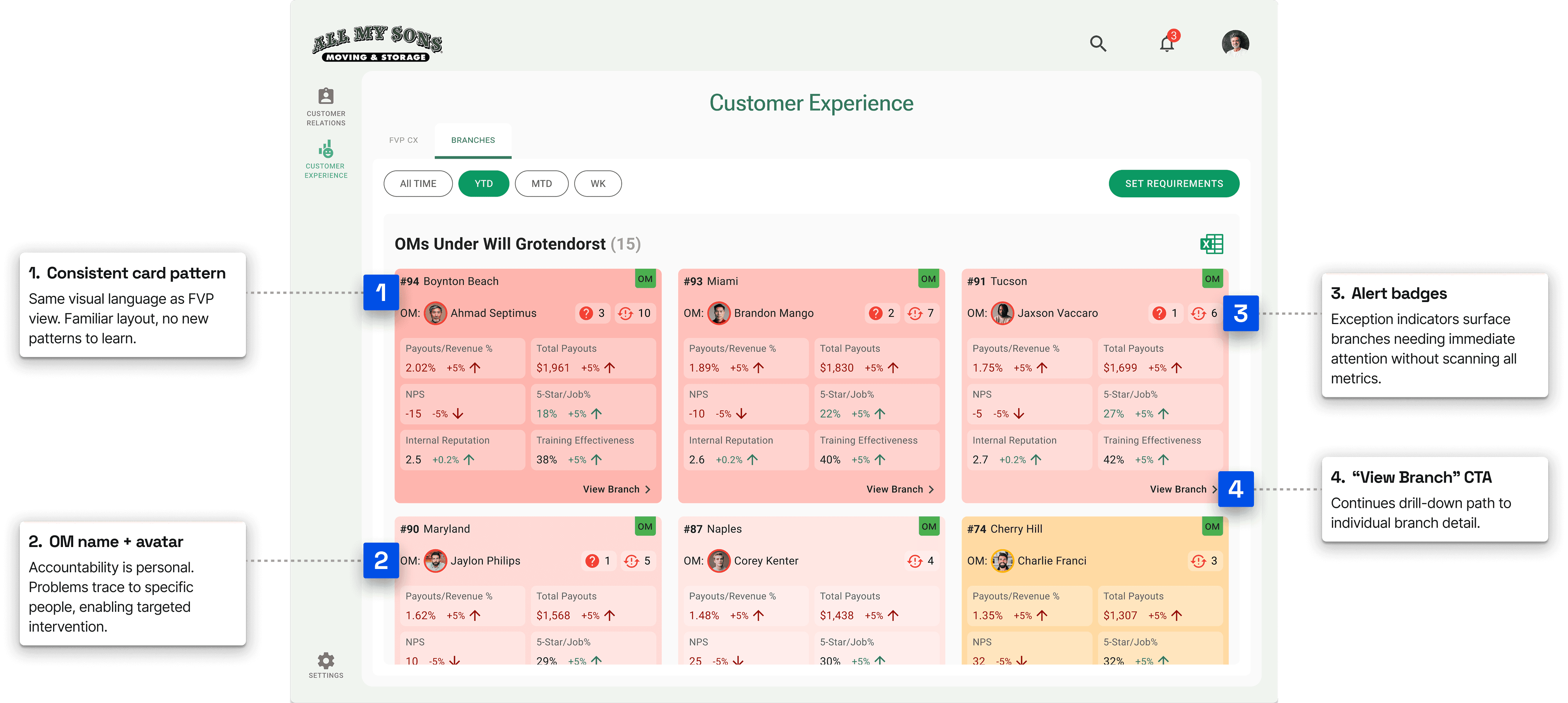Click Boynton Beach question alert badge
Screen dimensions: 1568x703
point(592,313)
